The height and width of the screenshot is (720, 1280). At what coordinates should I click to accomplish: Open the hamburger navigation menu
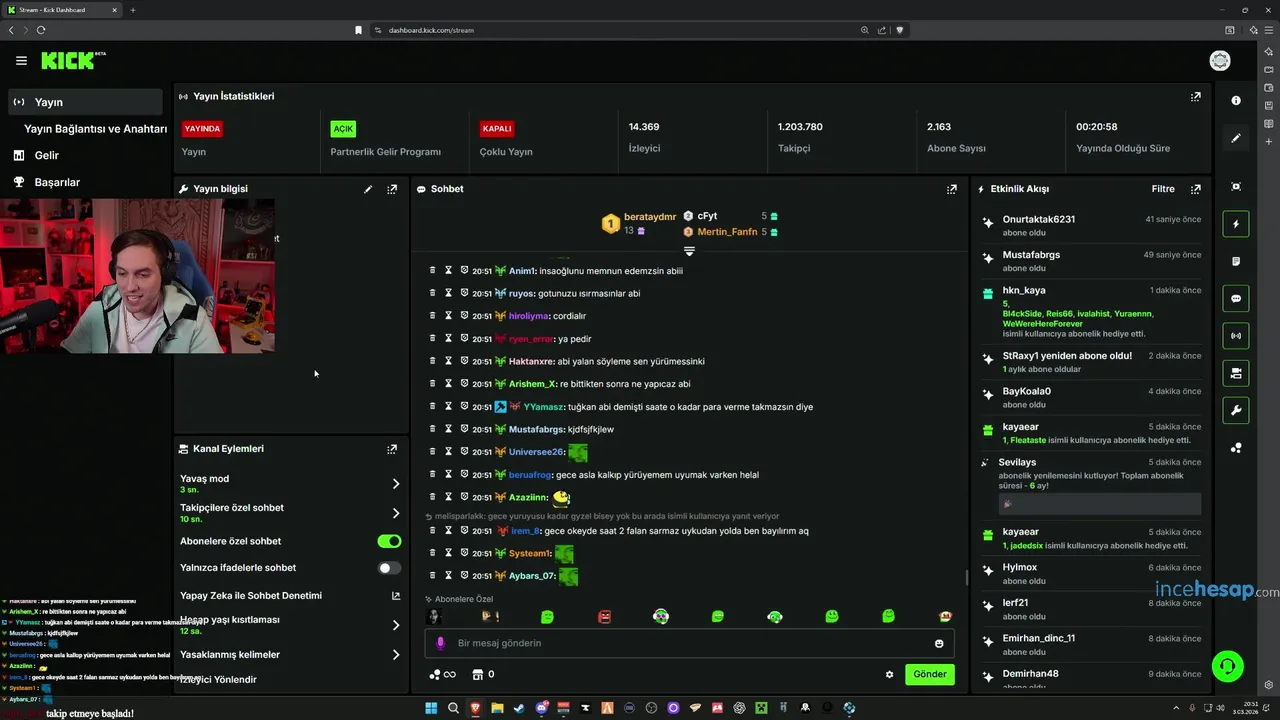[x=21, y=61]
